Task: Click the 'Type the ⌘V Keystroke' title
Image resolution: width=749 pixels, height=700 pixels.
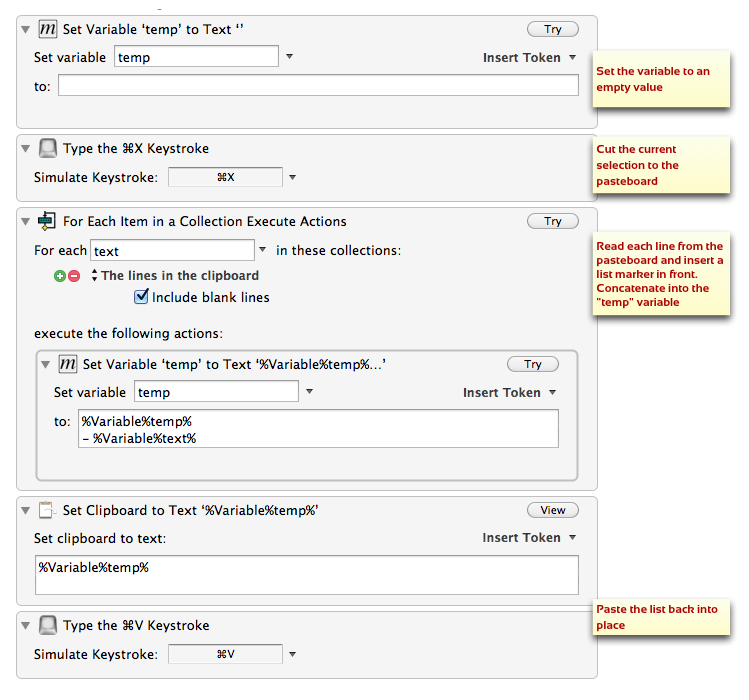Action: tap(136, 625)
